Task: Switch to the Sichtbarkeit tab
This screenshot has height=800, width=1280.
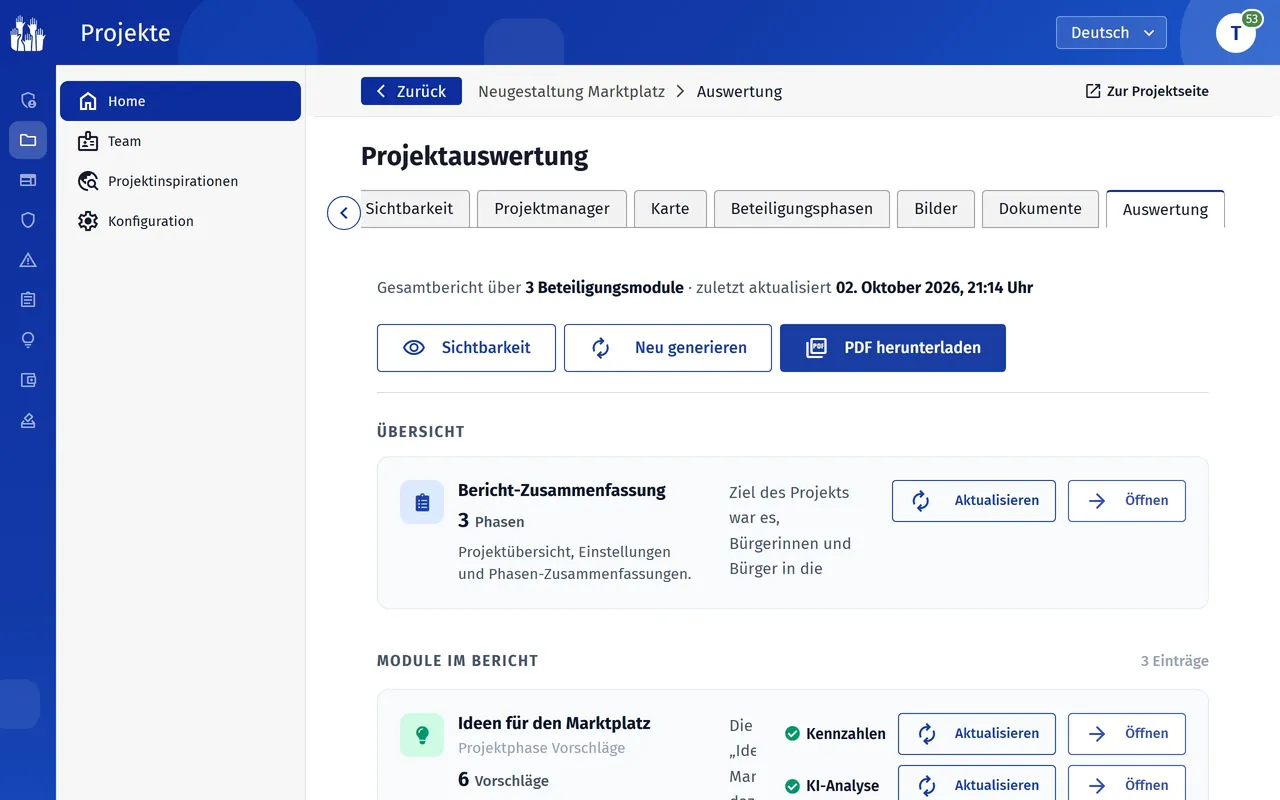Action: (x=414, y=209)
